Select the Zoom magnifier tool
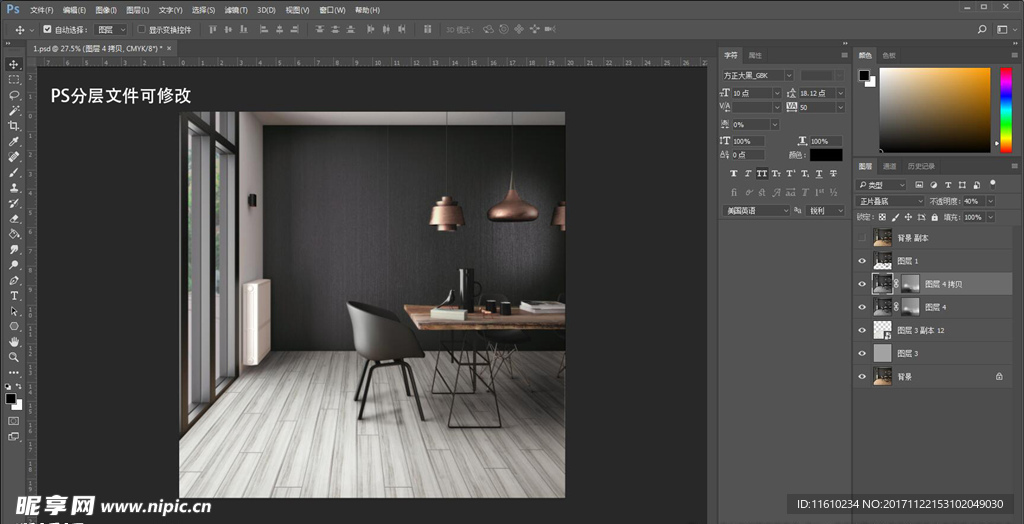 pyautogui.click(x=14, y=357)
